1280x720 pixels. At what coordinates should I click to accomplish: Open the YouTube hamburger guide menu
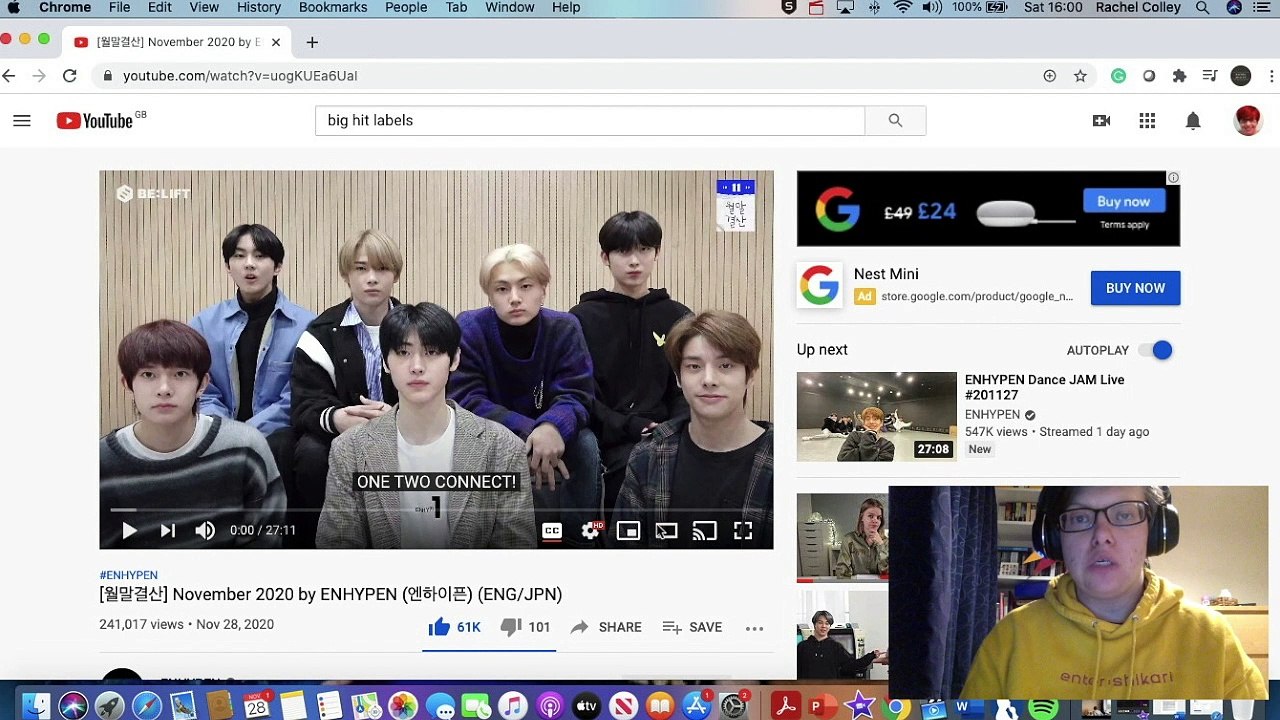(x=22, y=121)
